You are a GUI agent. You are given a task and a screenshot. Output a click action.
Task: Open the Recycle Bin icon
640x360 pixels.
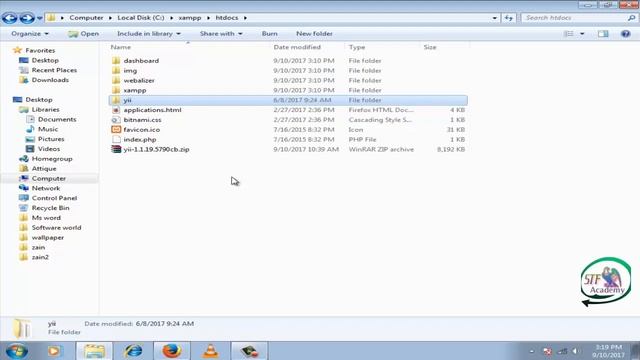(24, 208)
